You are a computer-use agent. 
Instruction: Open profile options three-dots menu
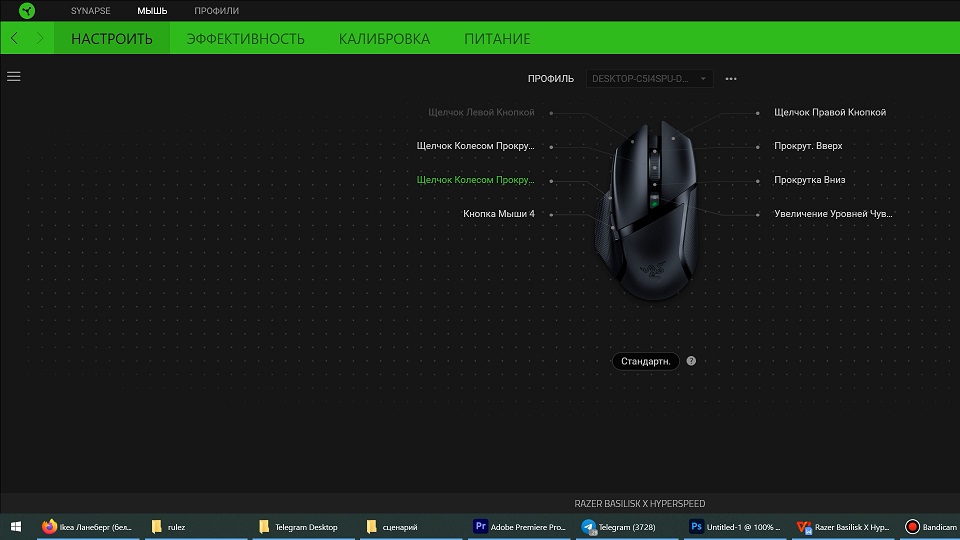730,78
